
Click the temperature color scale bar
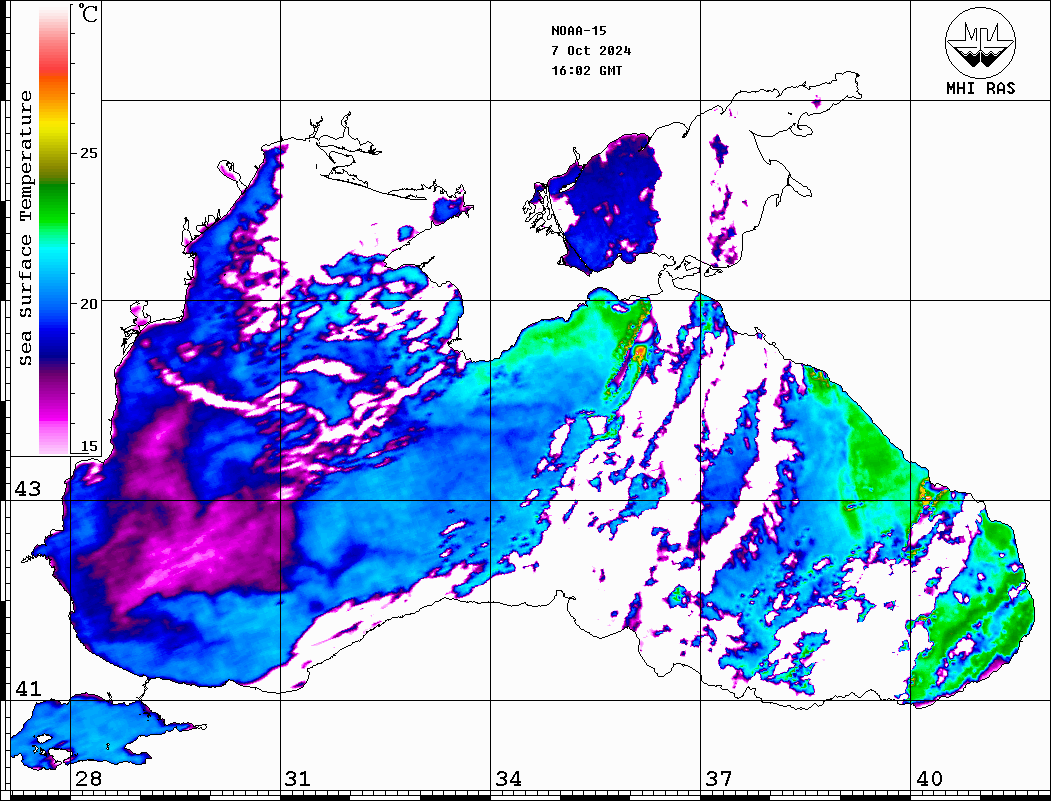point(54,231)
